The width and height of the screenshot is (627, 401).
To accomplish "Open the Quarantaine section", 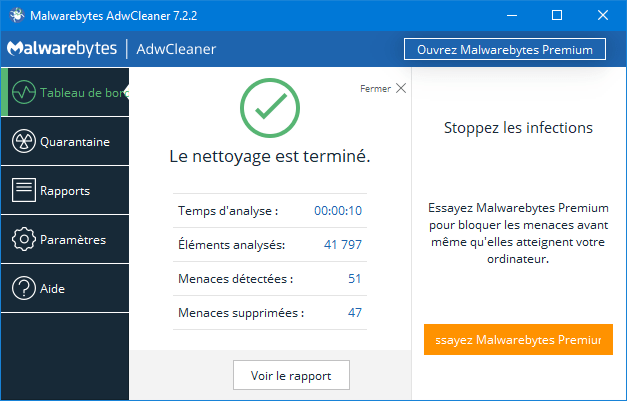I will 65,142.
